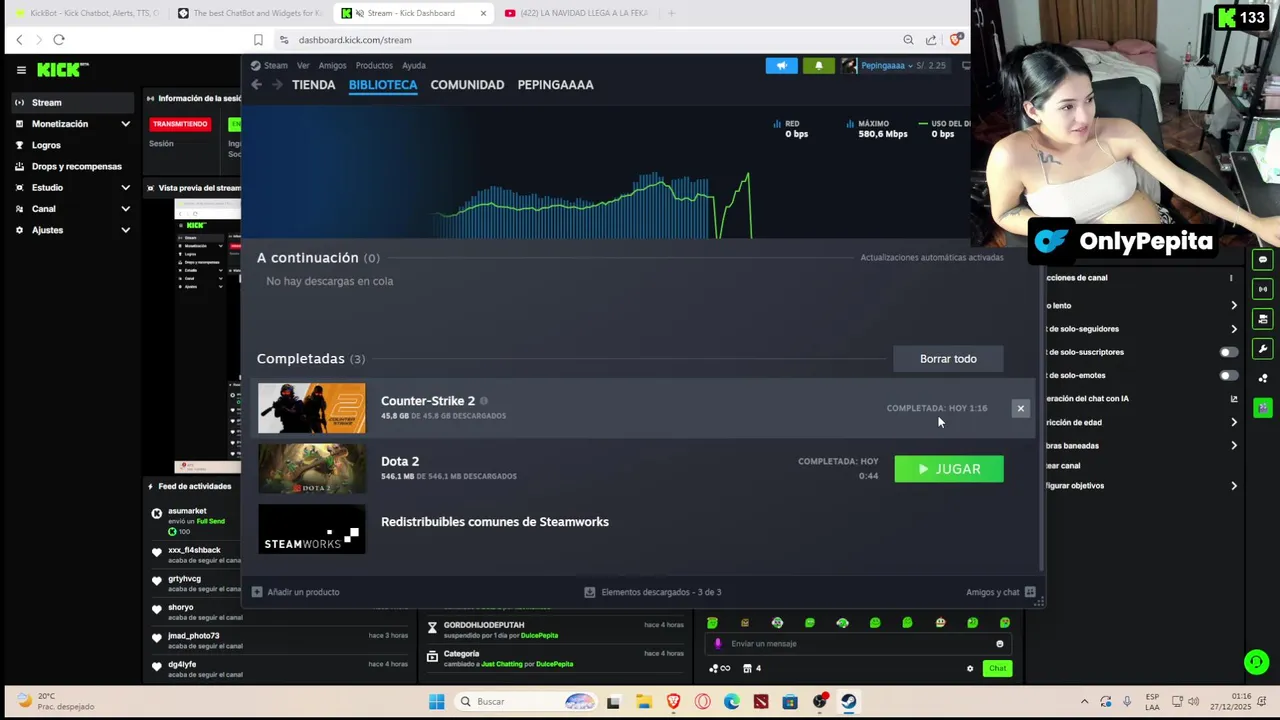Click the Buscar taskbar search box
Viewport: 1280px width, 720px height.
coord(526,702)
